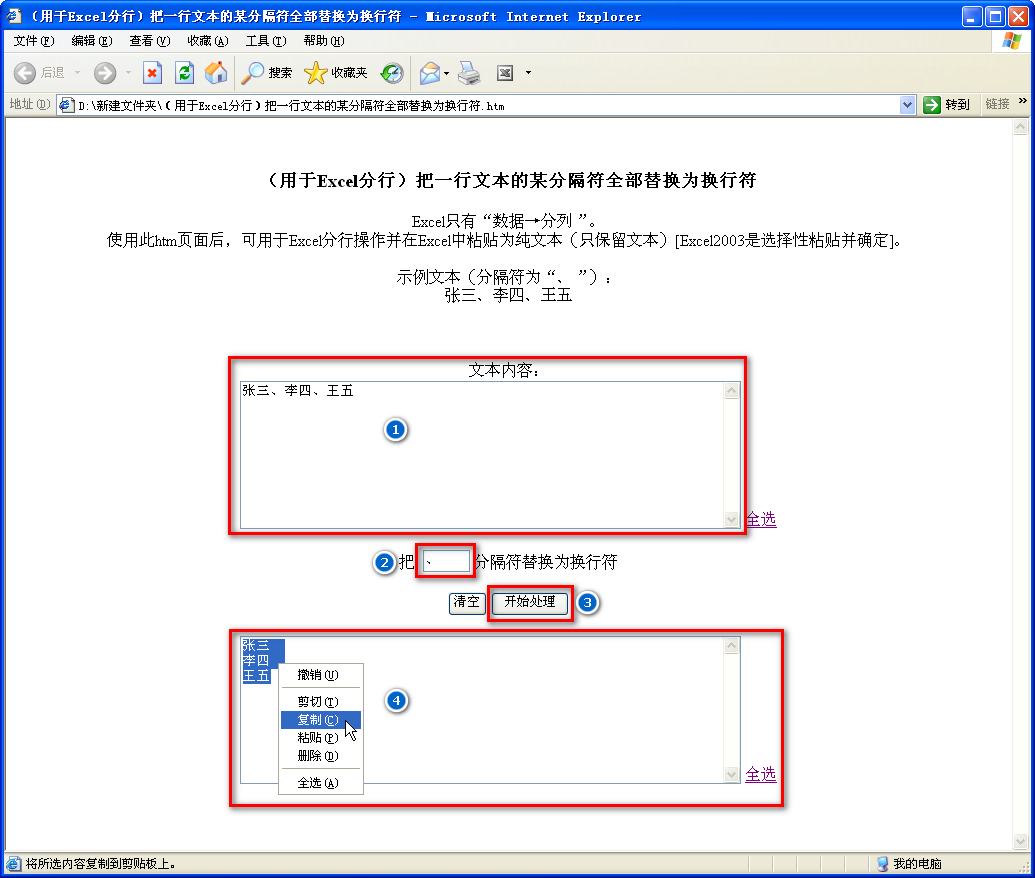Screen dimensions: 1035x878
Task: Click inside the 文本内容 input textarea
Action: [x=483, y=456]
